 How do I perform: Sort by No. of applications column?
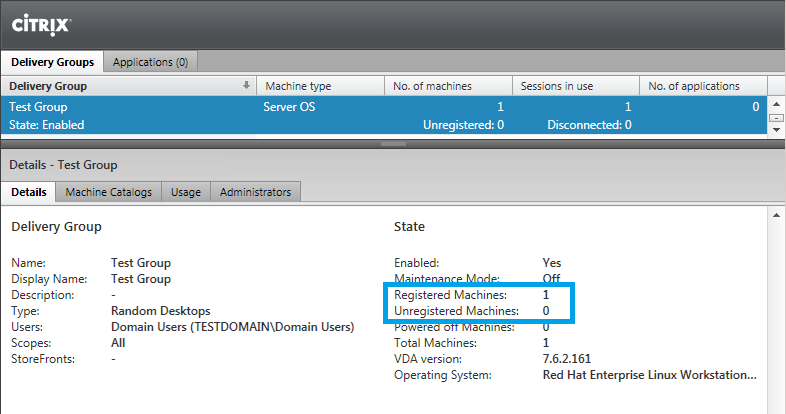point(703,86)
